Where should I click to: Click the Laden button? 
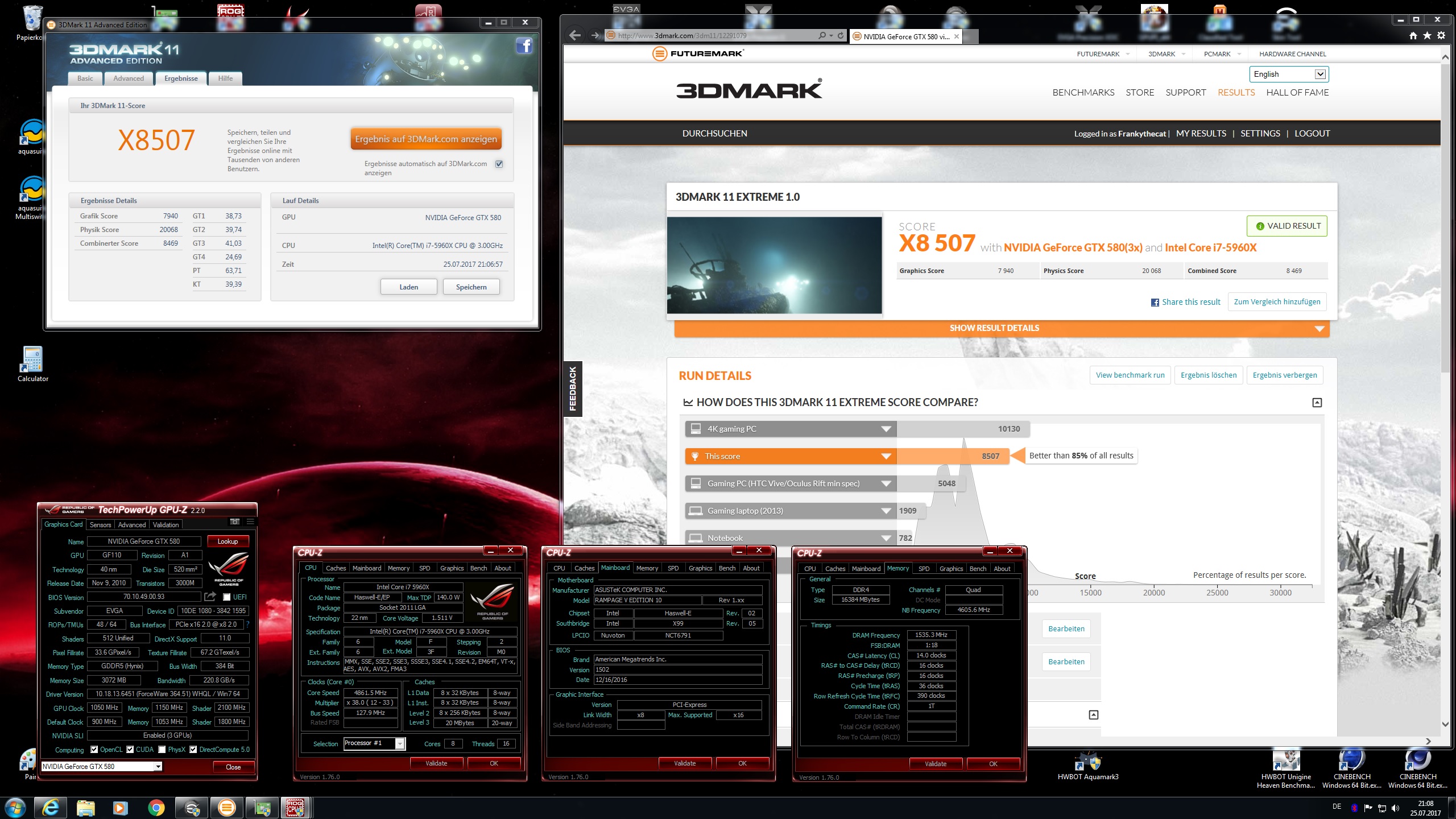click(x=408, y=287)
